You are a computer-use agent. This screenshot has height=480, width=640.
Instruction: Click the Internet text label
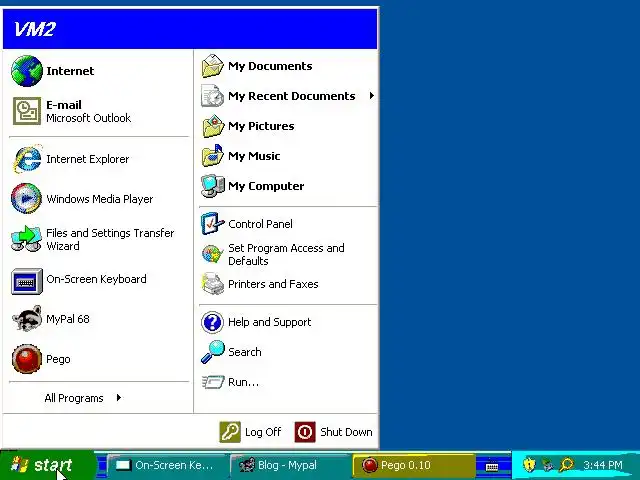click(70, 71)
